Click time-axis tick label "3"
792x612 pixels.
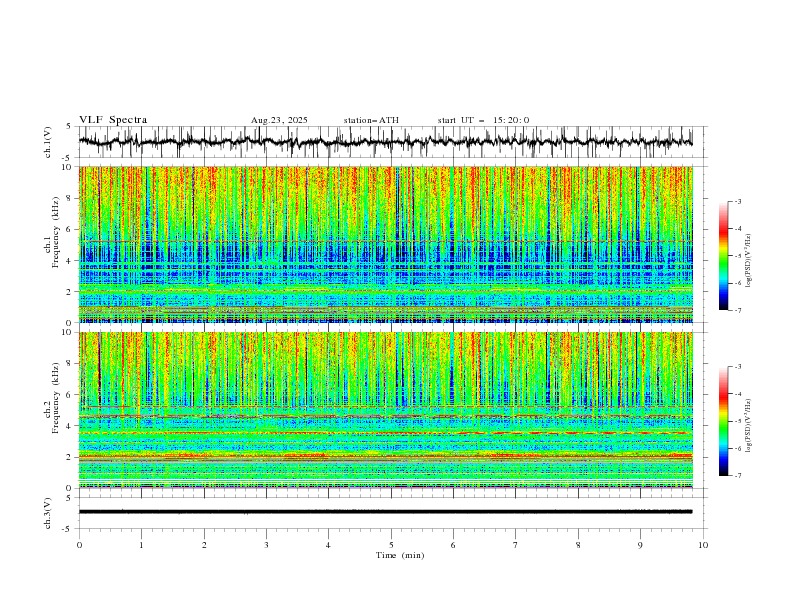[266, 545]
